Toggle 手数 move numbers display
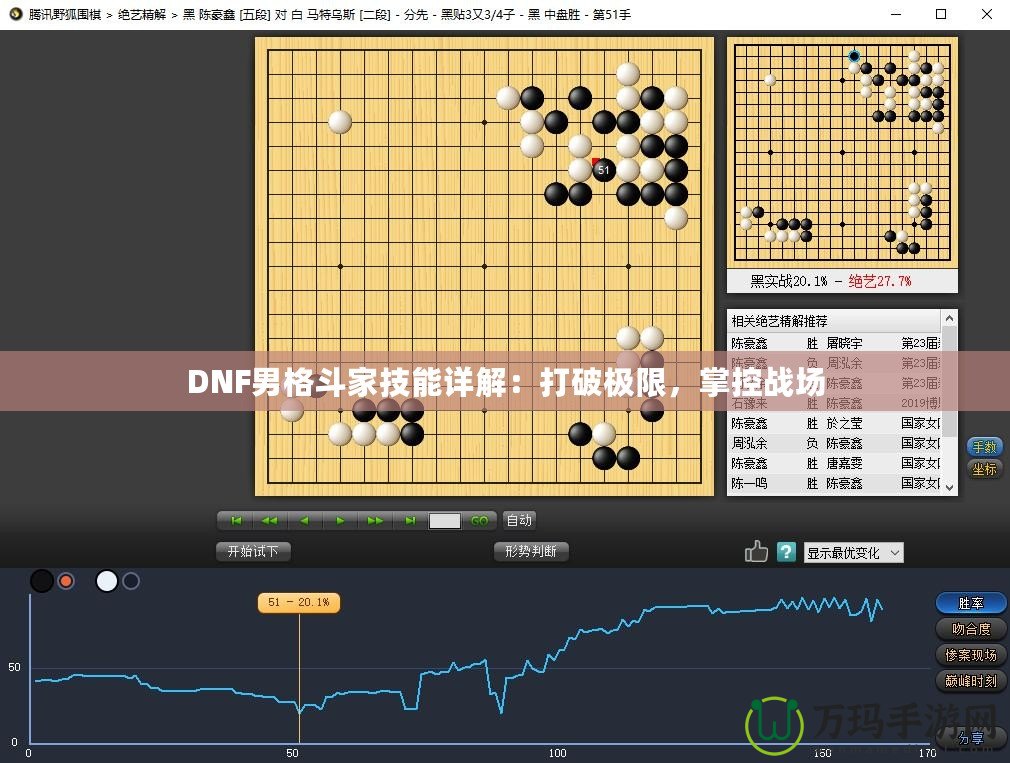1010x763 pixels. [x=984, y=446]
